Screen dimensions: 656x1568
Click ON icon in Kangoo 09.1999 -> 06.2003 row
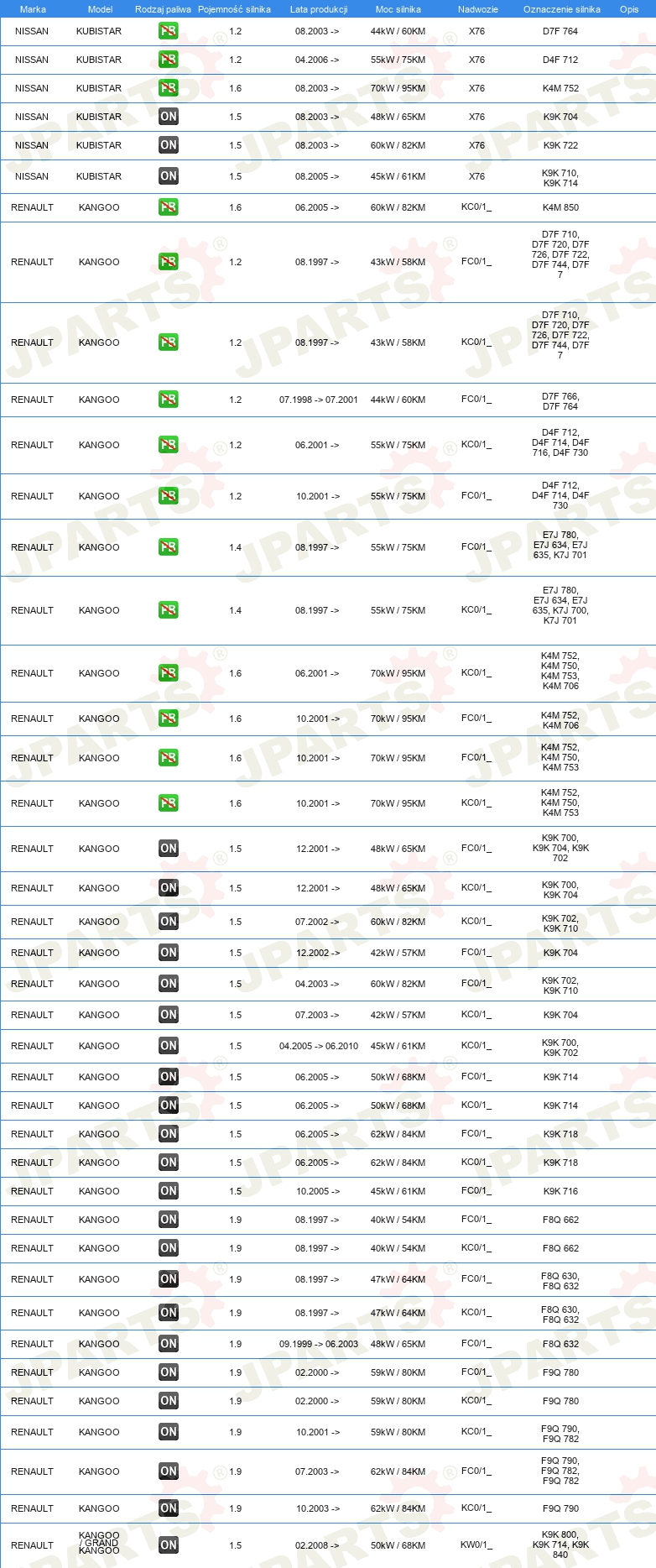[169, 1344]
